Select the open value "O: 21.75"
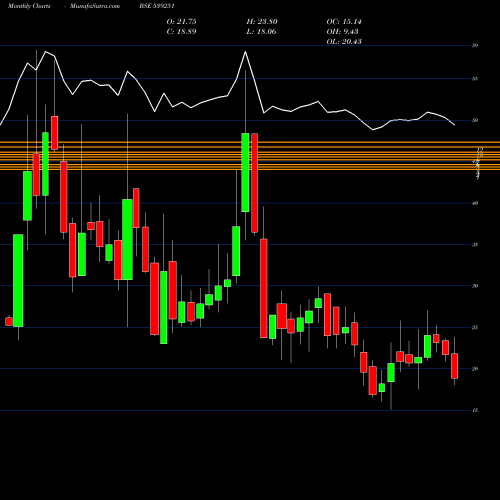500x500 pixels. [x=181, y=22]
